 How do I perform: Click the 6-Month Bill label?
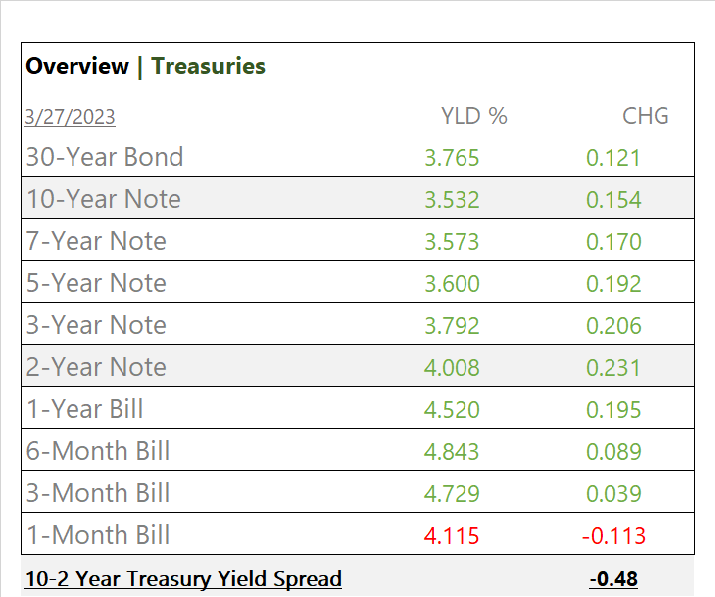pyautogui.click(x=98, y=451)
